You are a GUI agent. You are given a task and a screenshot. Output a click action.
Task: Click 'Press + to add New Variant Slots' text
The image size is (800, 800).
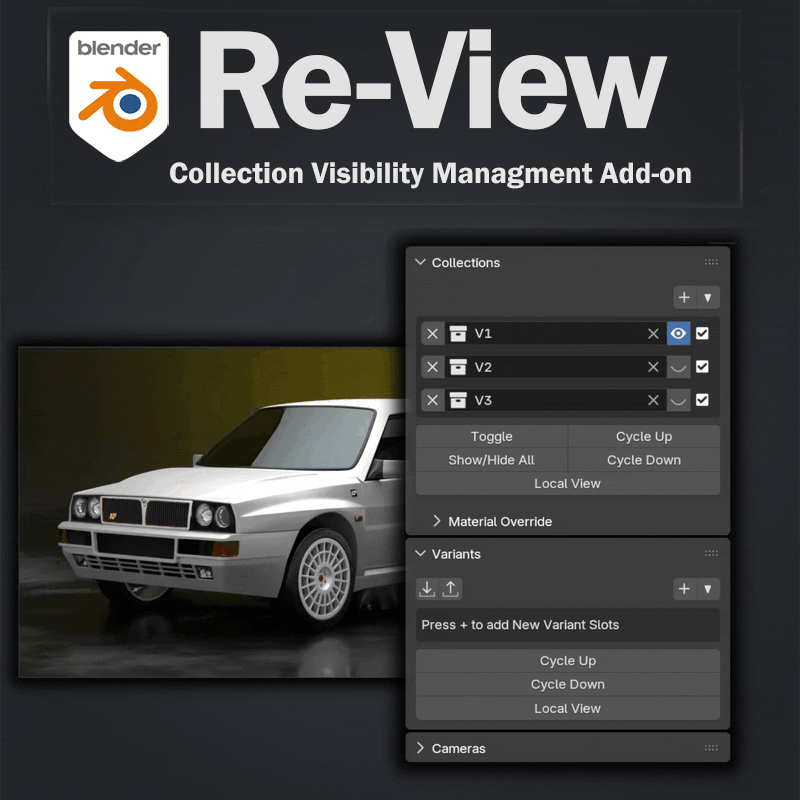click(520, 625)
